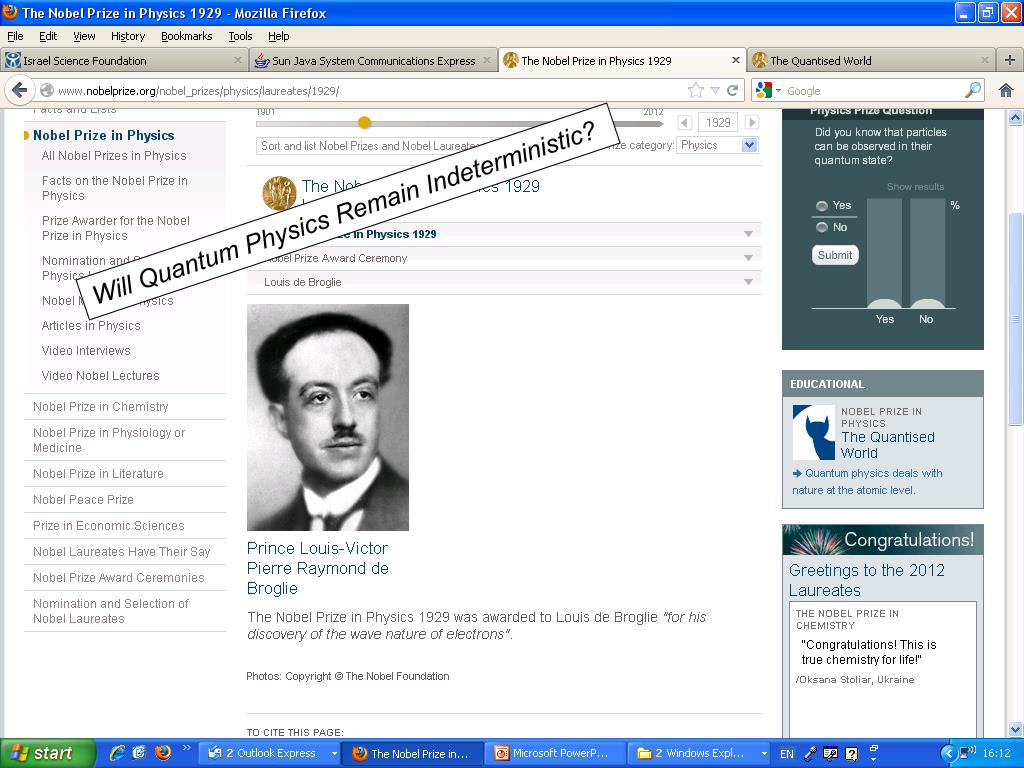
Task: Switch to Microsoft PowerPoint taskbar button
Action: 554,753
